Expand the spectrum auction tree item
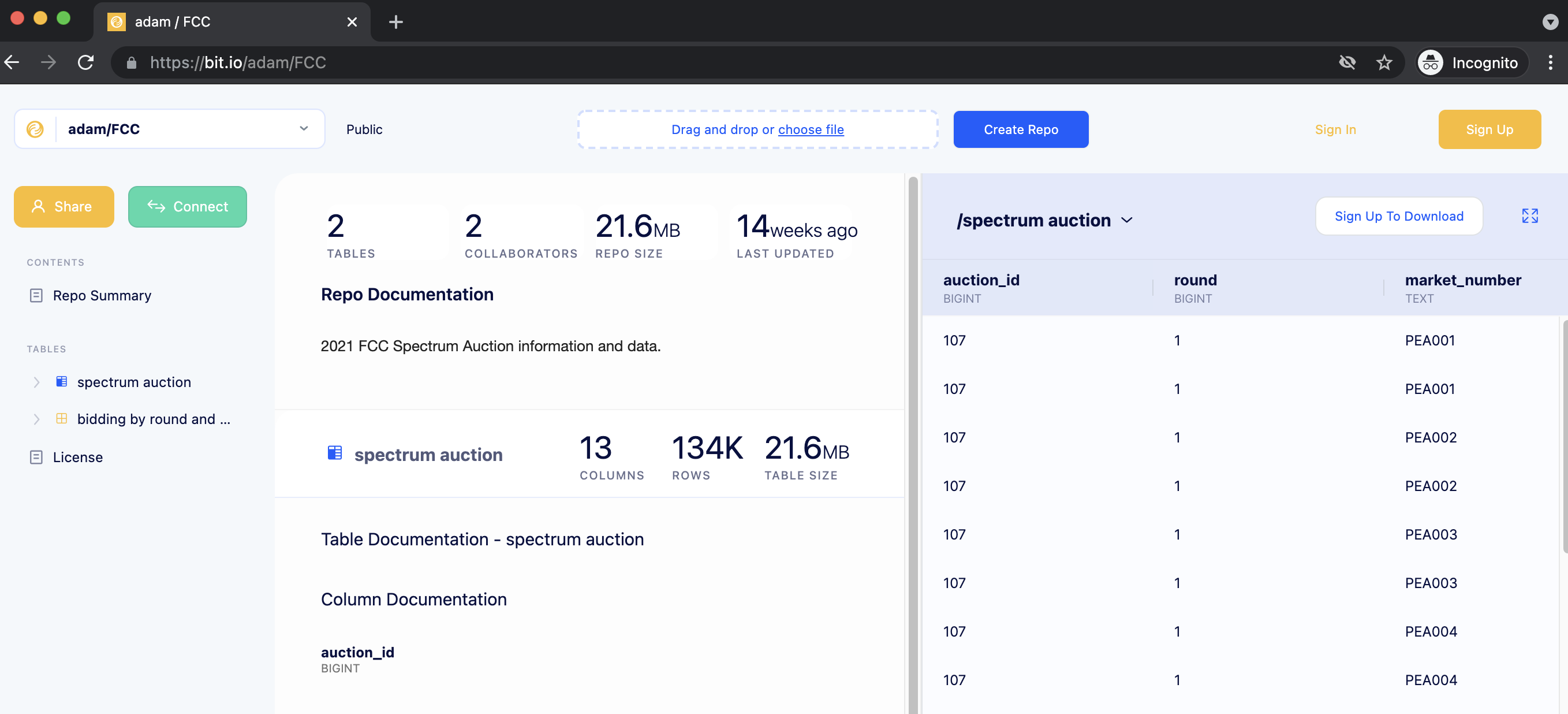The height and width of the screenshot is (714, 1568). click(x=36, y=382)
